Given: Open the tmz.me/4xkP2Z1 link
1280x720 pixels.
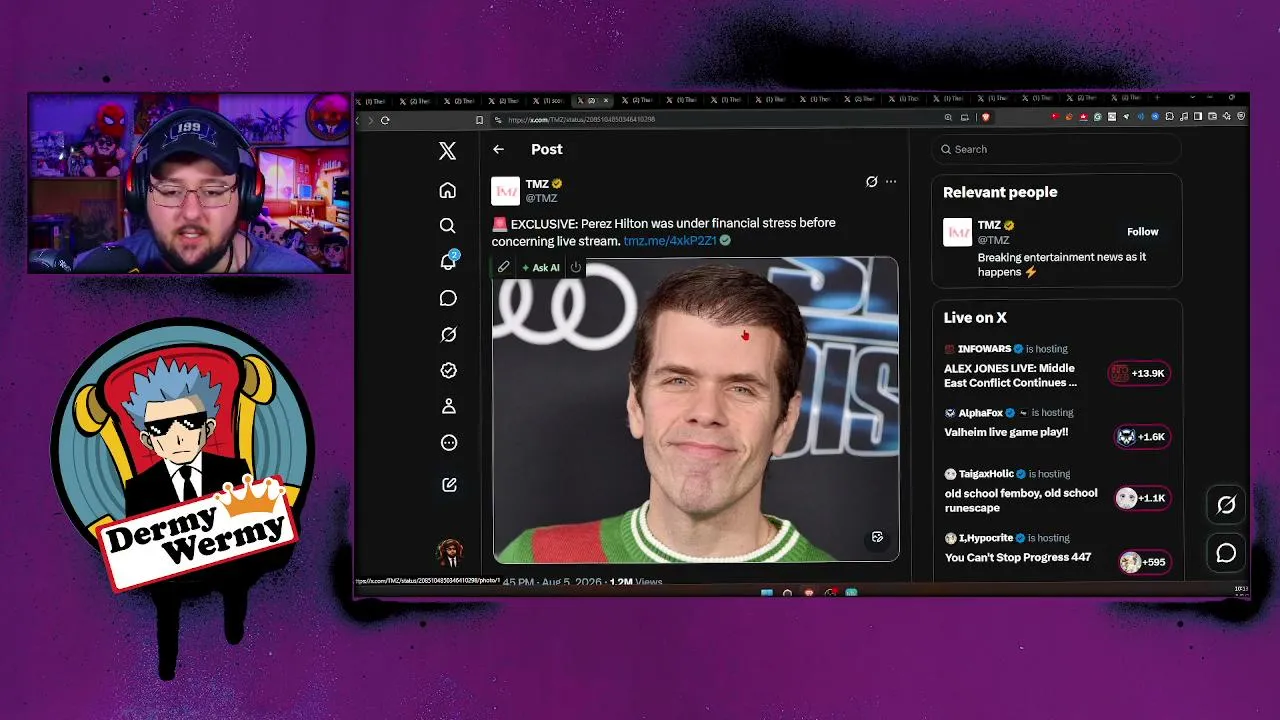Looking at the screenshot, I should coord(670,241).
